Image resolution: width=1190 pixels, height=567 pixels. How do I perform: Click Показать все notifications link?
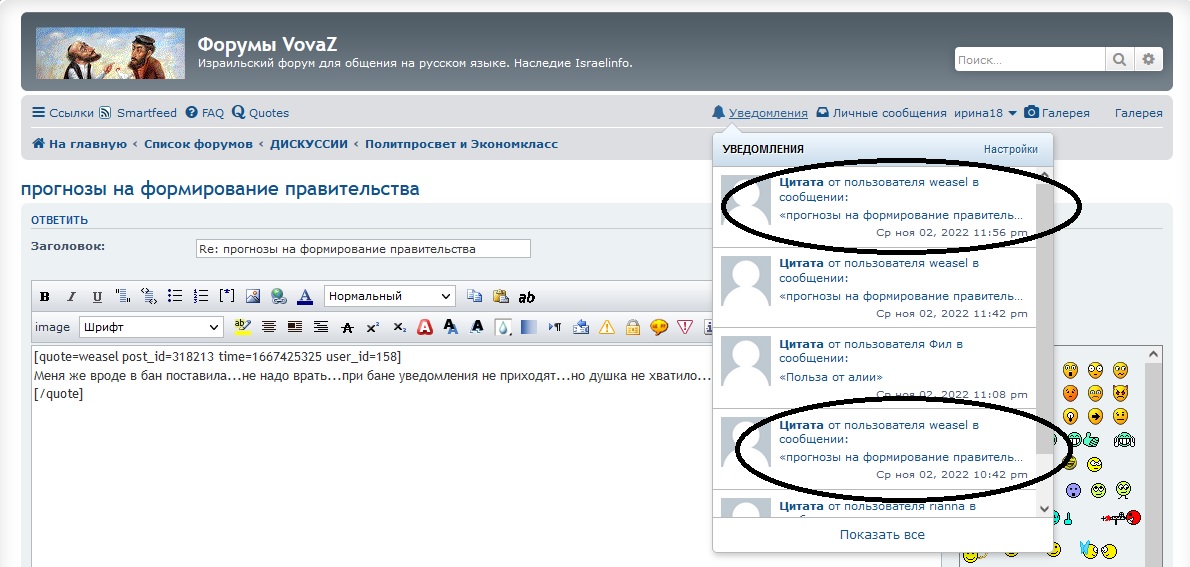click(x=882, y=535)
